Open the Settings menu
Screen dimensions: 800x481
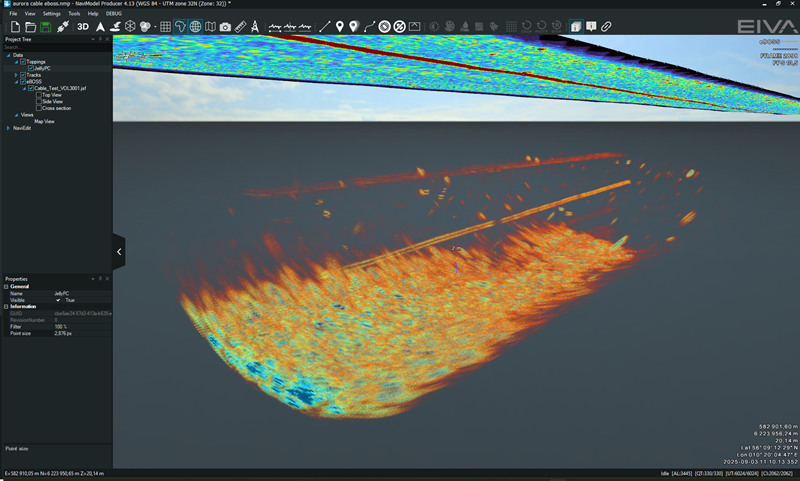pos(51,14)
